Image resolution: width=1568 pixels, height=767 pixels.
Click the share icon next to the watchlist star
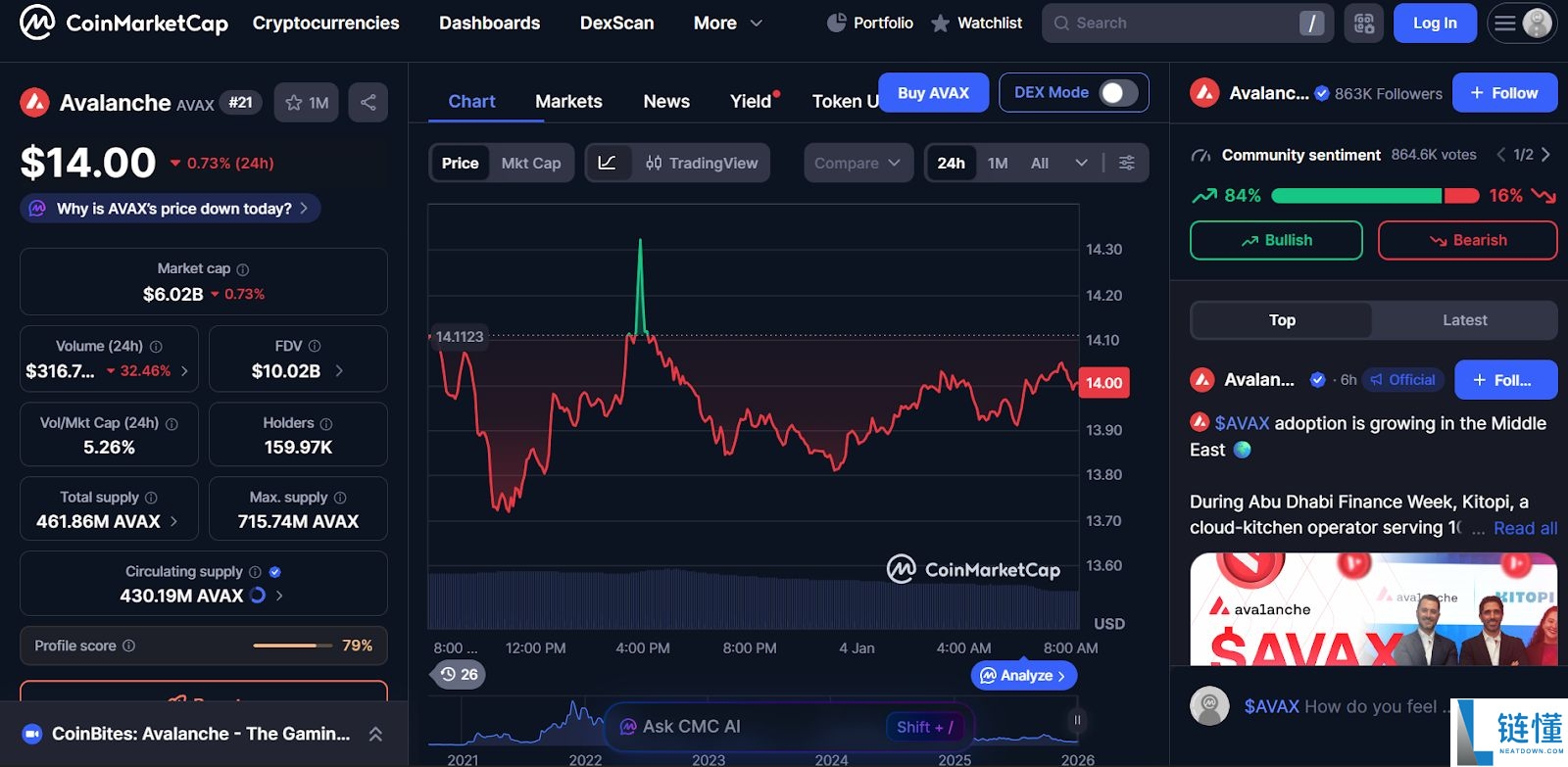pos(368,103)
